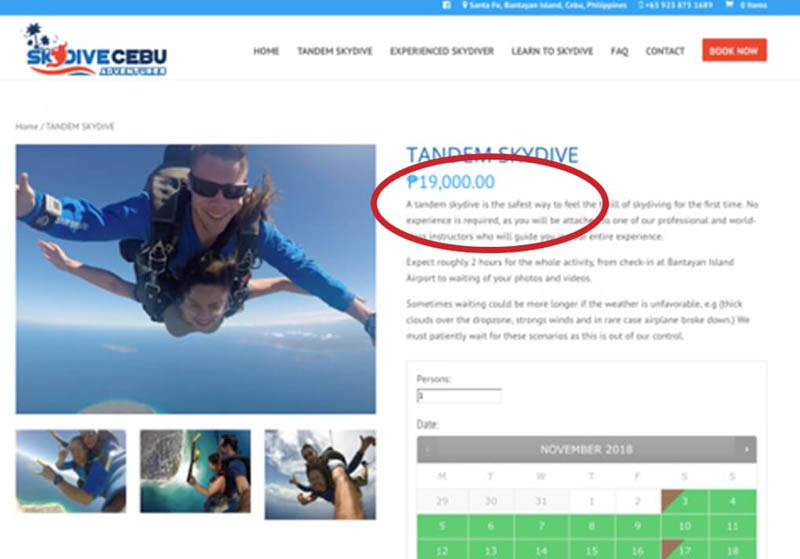View the first skydive thumbnail photo

click(x=71, y=471)
